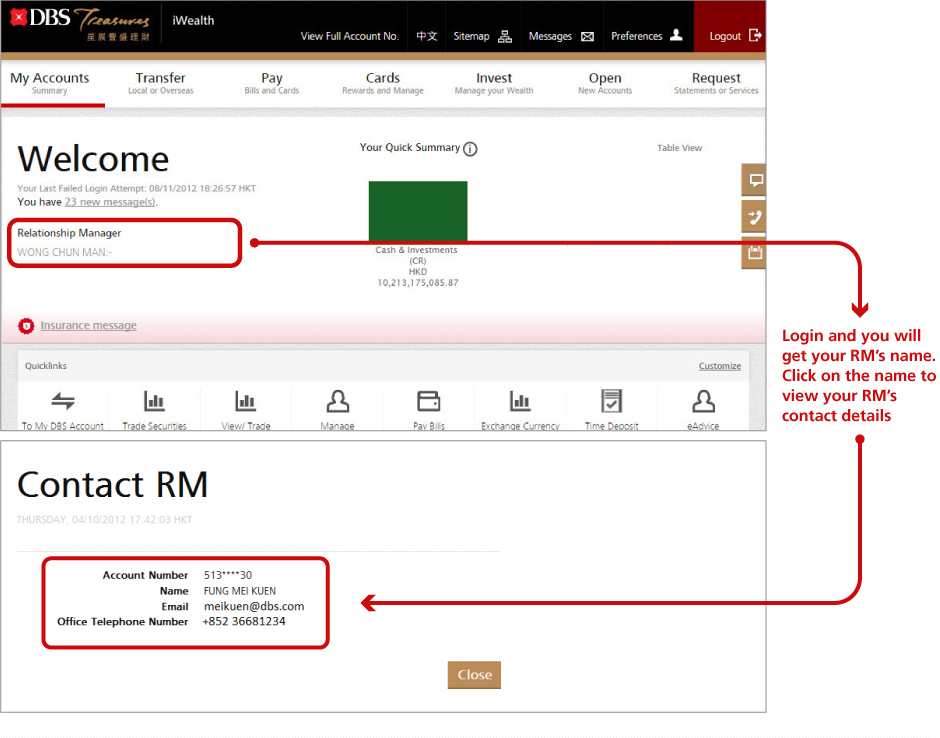Image resolution: width=940 pixels, height=738 pixels.
Task: Click the green Cash & Investments bar
Action: tap(417, 211)
